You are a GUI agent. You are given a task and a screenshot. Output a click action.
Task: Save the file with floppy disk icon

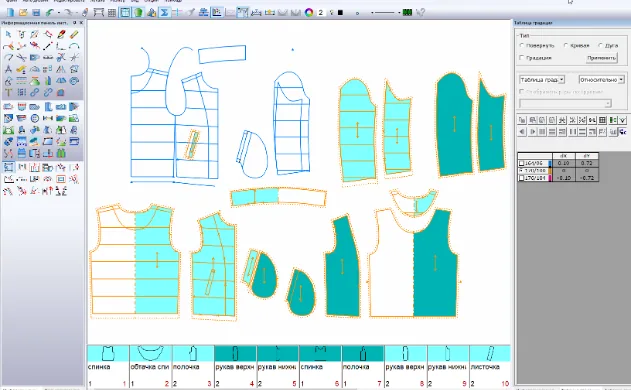[x=36, y=12]
